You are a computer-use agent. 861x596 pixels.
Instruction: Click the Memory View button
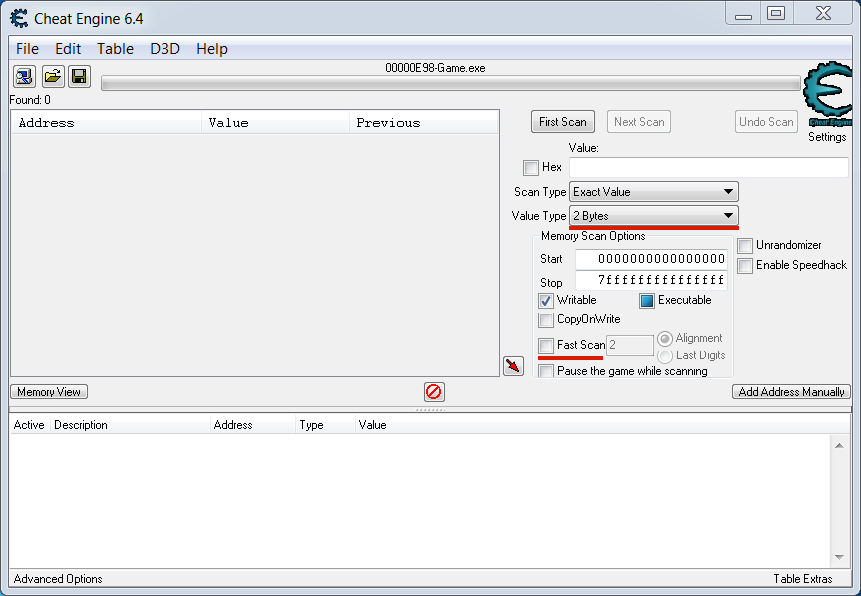[x=49, y=392]
